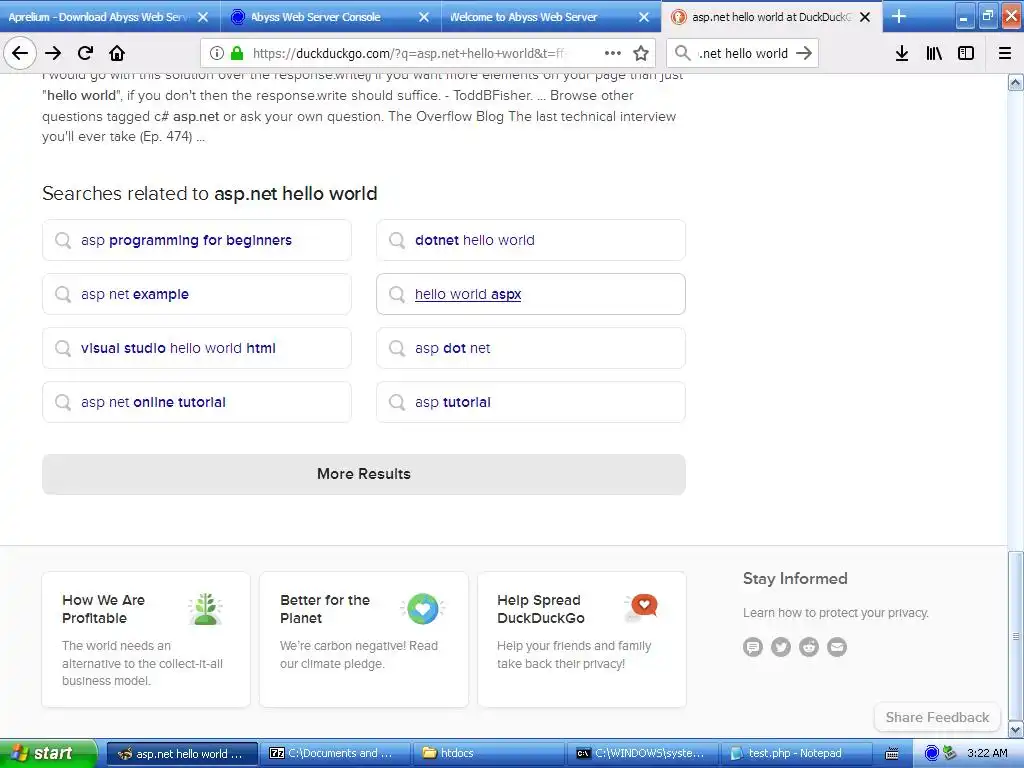Switch to htdocs folder taskbar window
The image size is (1024, 768).
coord(488,754)
